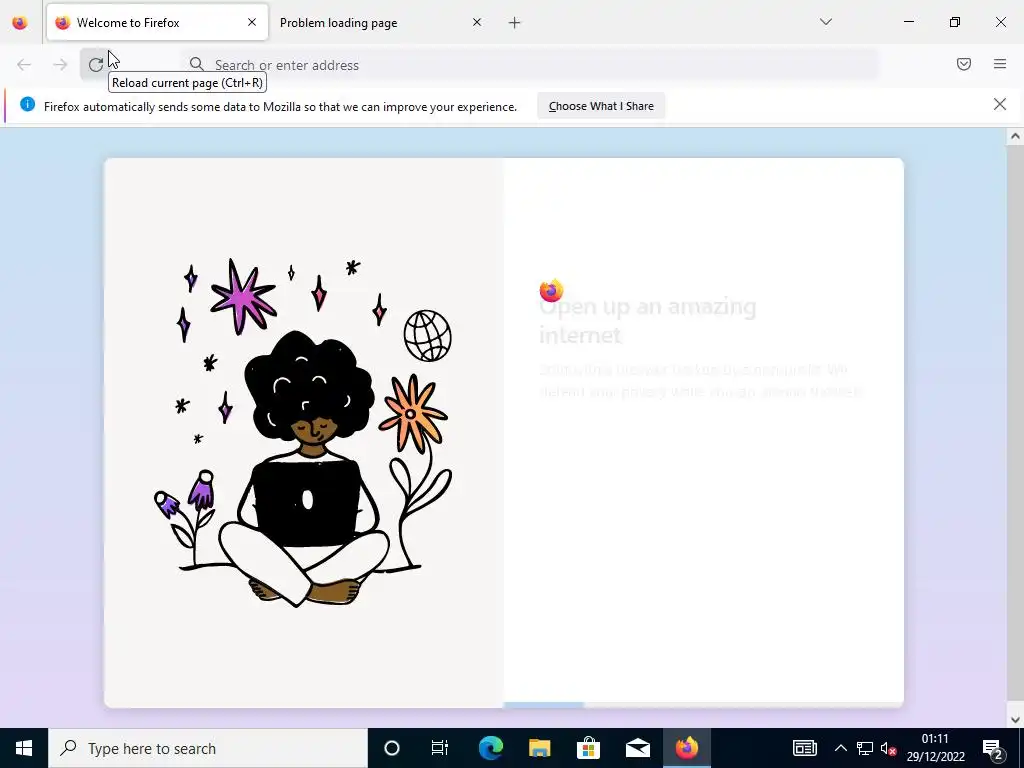This screenshot has height=768, width=1024.
Task: Click the welcome illustration of person with laptop
Action: pos(304,432)
